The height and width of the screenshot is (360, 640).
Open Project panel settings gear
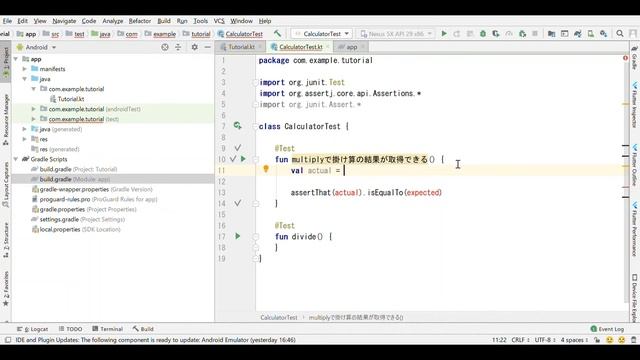195,47
